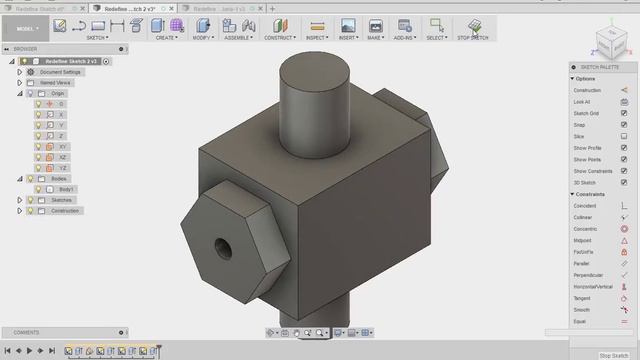This screenshot has height=360, width=640.
Task: Open the CONSTRUCT menu dropdown
Action: [x=280, y=38]
